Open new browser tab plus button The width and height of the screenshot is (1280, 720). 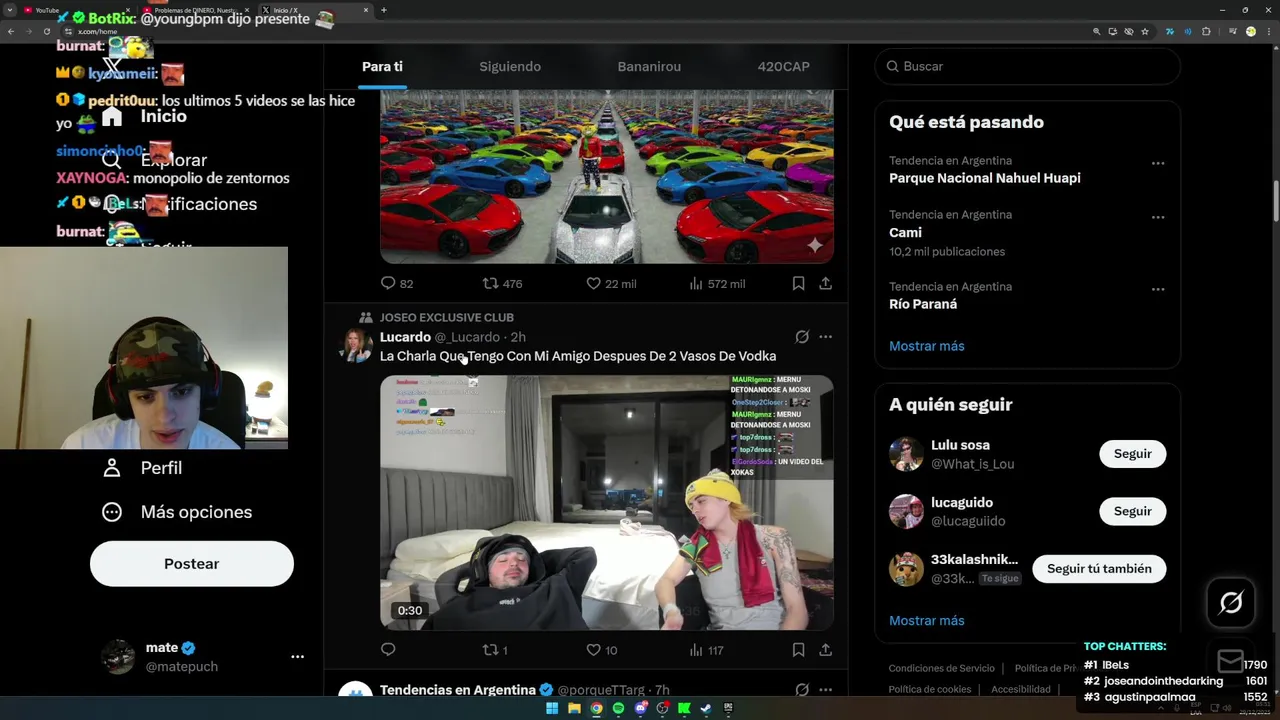384,10
